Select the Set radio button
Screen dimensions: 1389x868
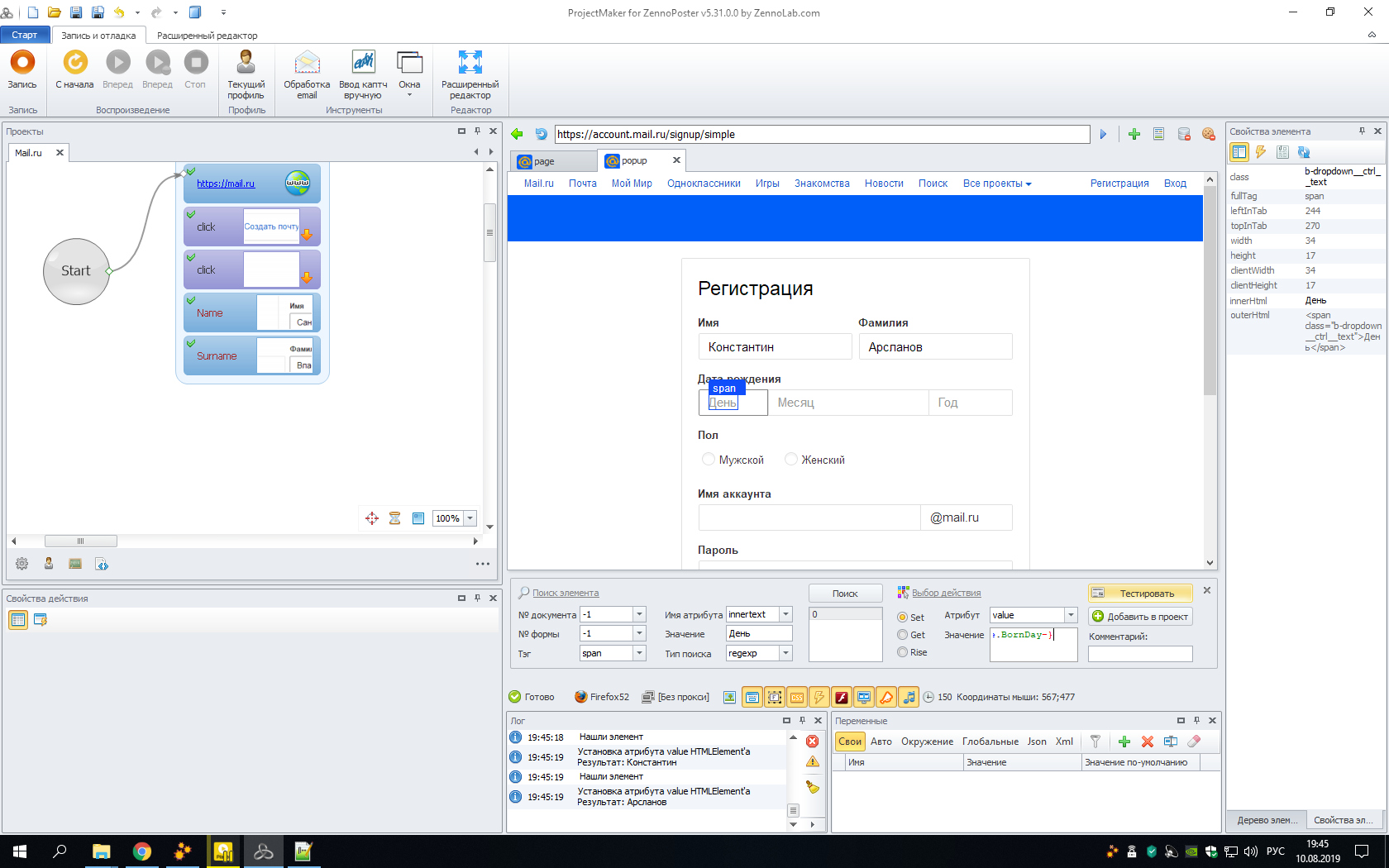[903, 618]
